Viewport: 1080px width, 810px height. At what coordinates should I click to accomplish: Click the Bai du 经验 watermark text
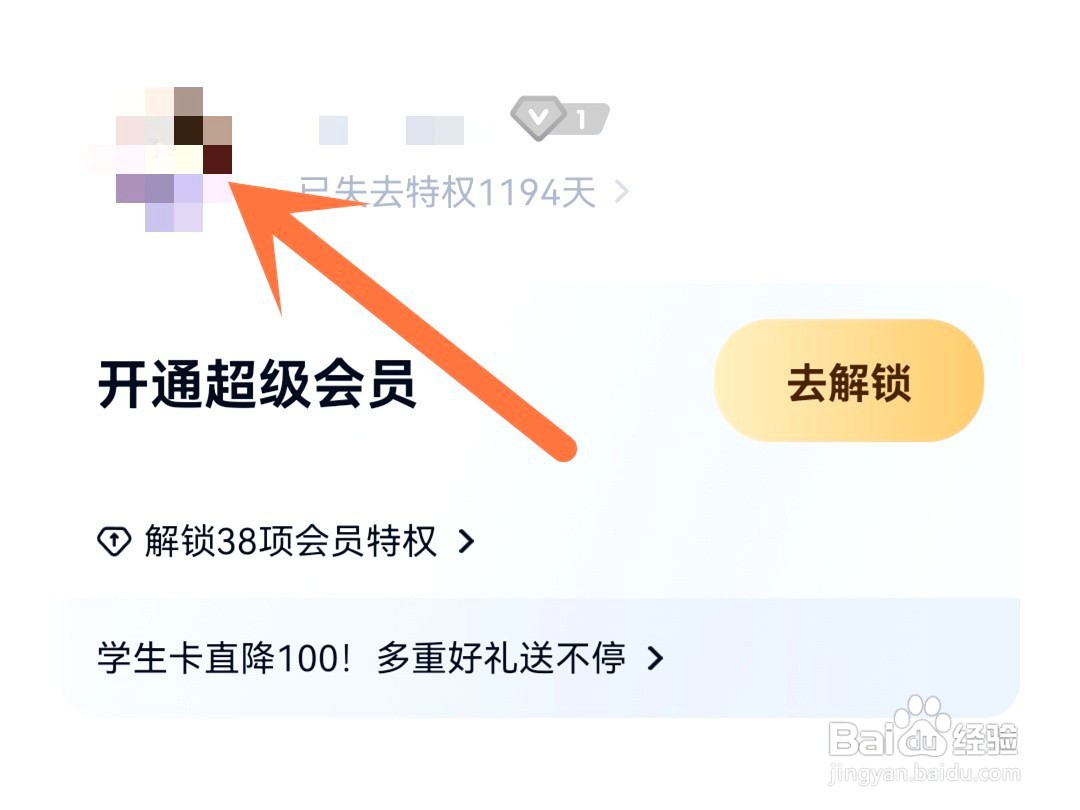click(923, 740)
